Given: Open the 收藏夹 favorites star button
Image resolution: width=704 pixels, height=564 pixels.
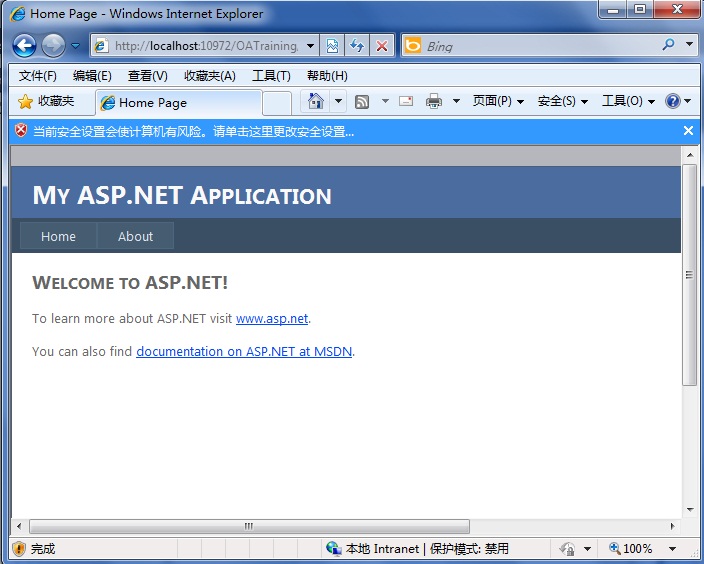Looking at the screenshot, I should [x=46, y=101].
